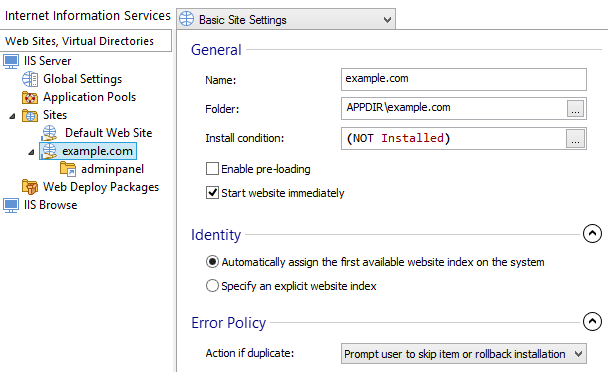Screen dimensions: 608x372
Task: Select automatically assign website index option
Action: click(x=212, y=262)
